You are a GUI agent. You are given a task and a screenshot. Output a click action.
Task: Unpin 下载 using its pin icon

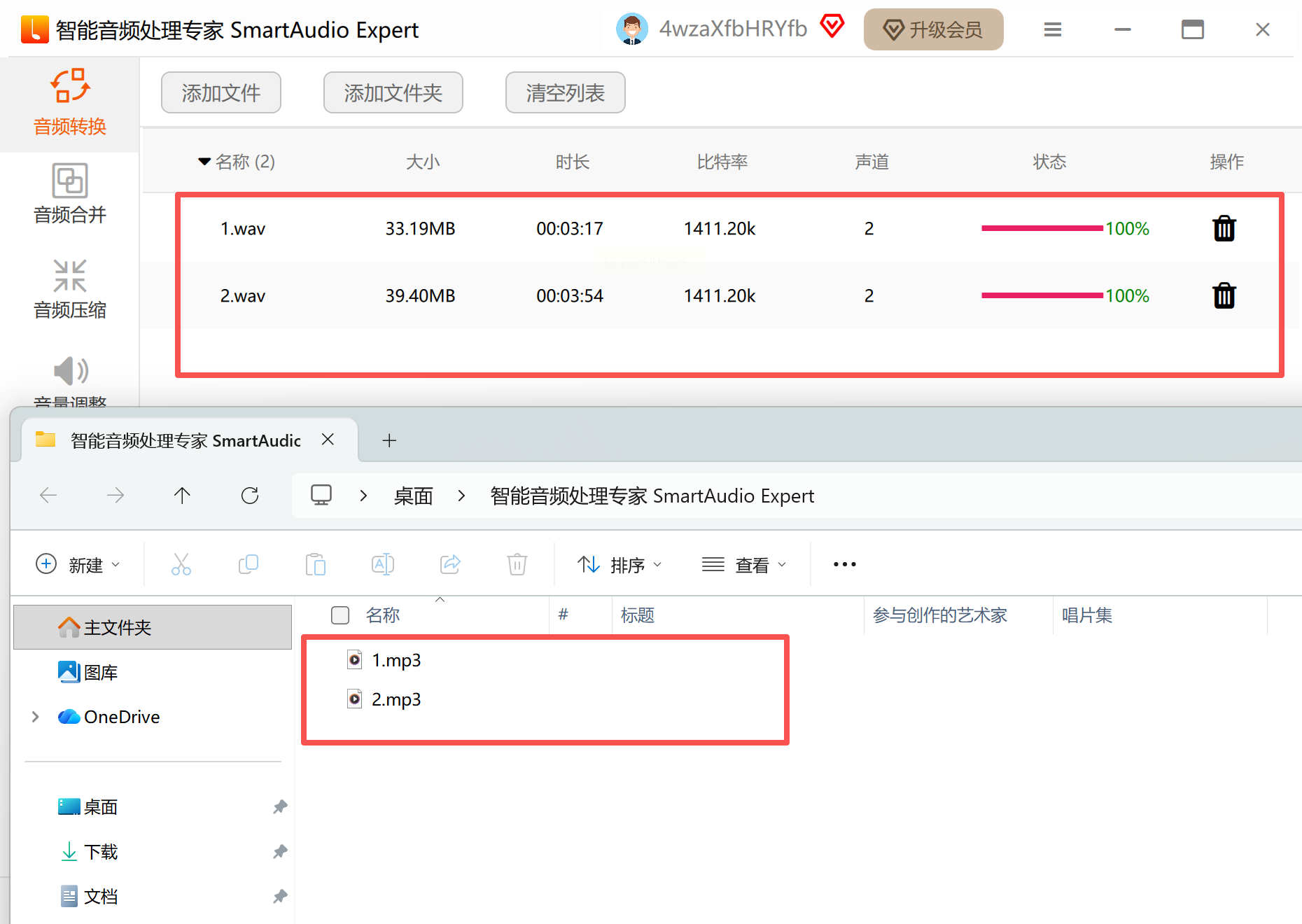[280, 852]
